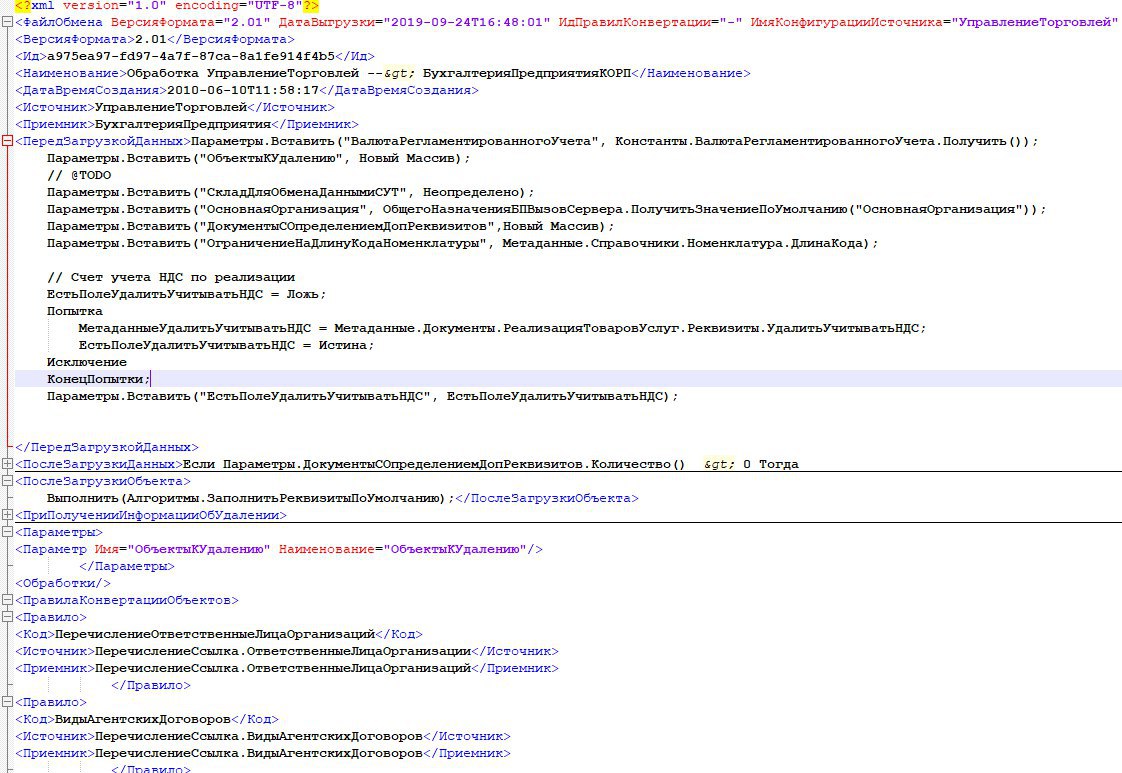Click the ИмяКонфигурацииИсточника value "УправлениеТорговлей"
The width and height of the screenshot is (1122, 773).
[x=1034, y=22]
